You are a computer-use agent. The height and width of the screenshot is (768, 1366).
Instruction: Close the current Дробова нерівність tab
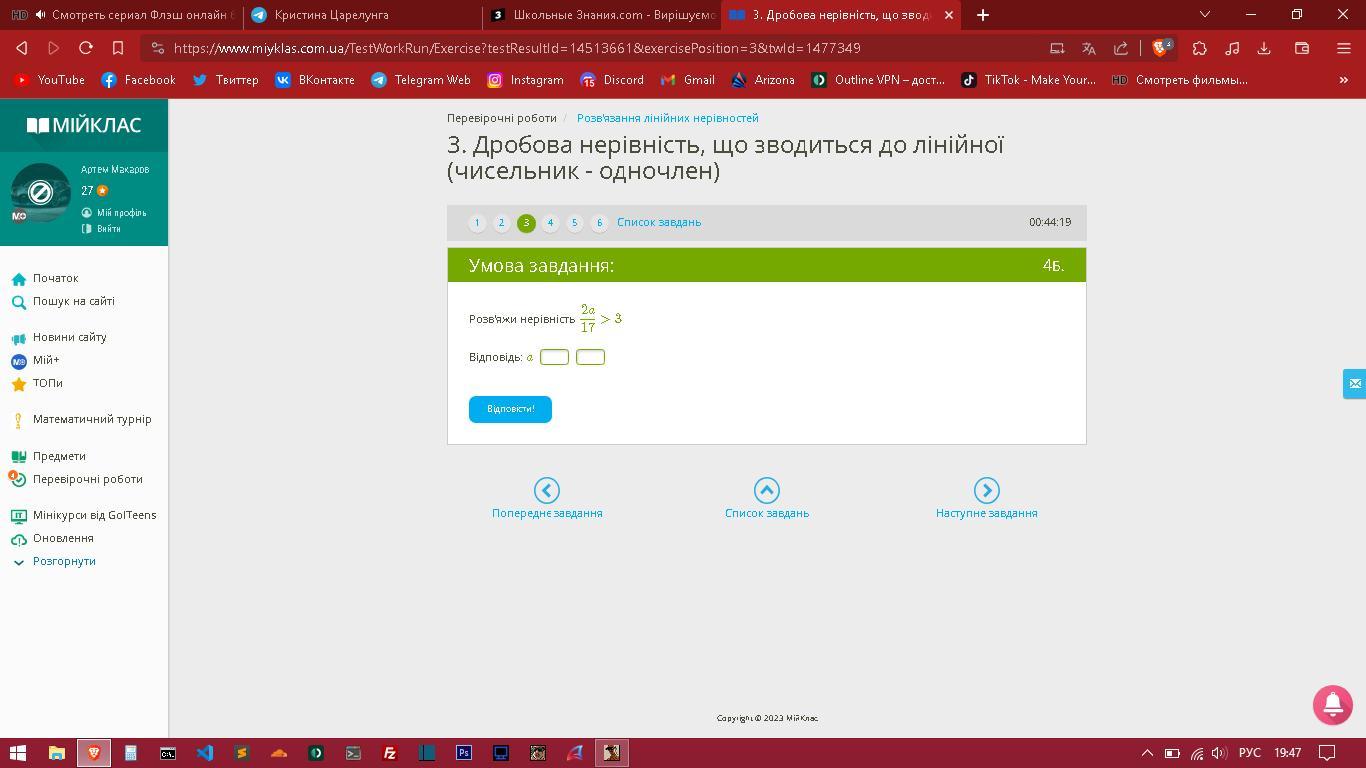(949, 15)
